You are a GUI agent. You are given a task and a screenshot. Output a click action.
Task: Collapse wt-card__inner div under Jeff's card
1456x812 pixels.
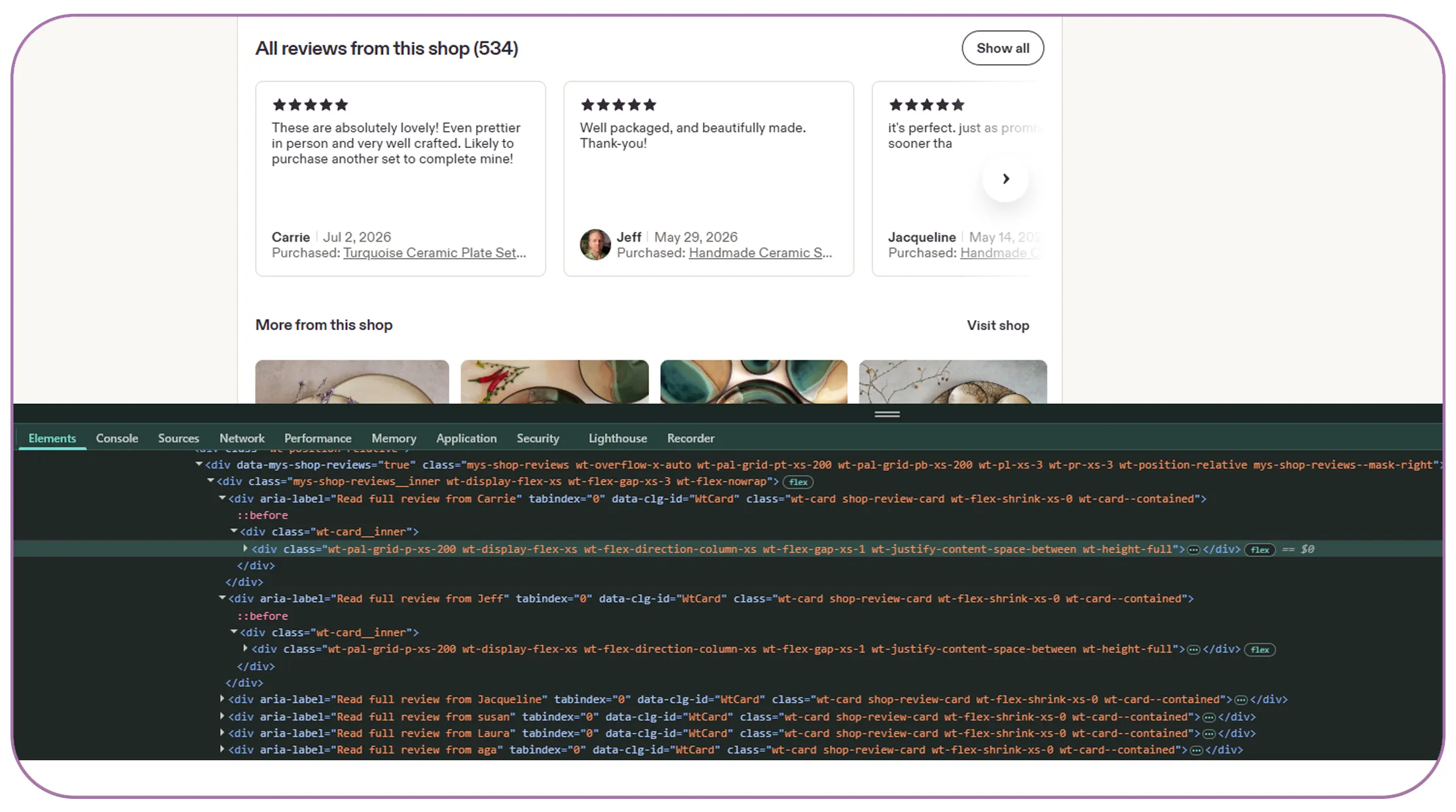coord(234,632)
